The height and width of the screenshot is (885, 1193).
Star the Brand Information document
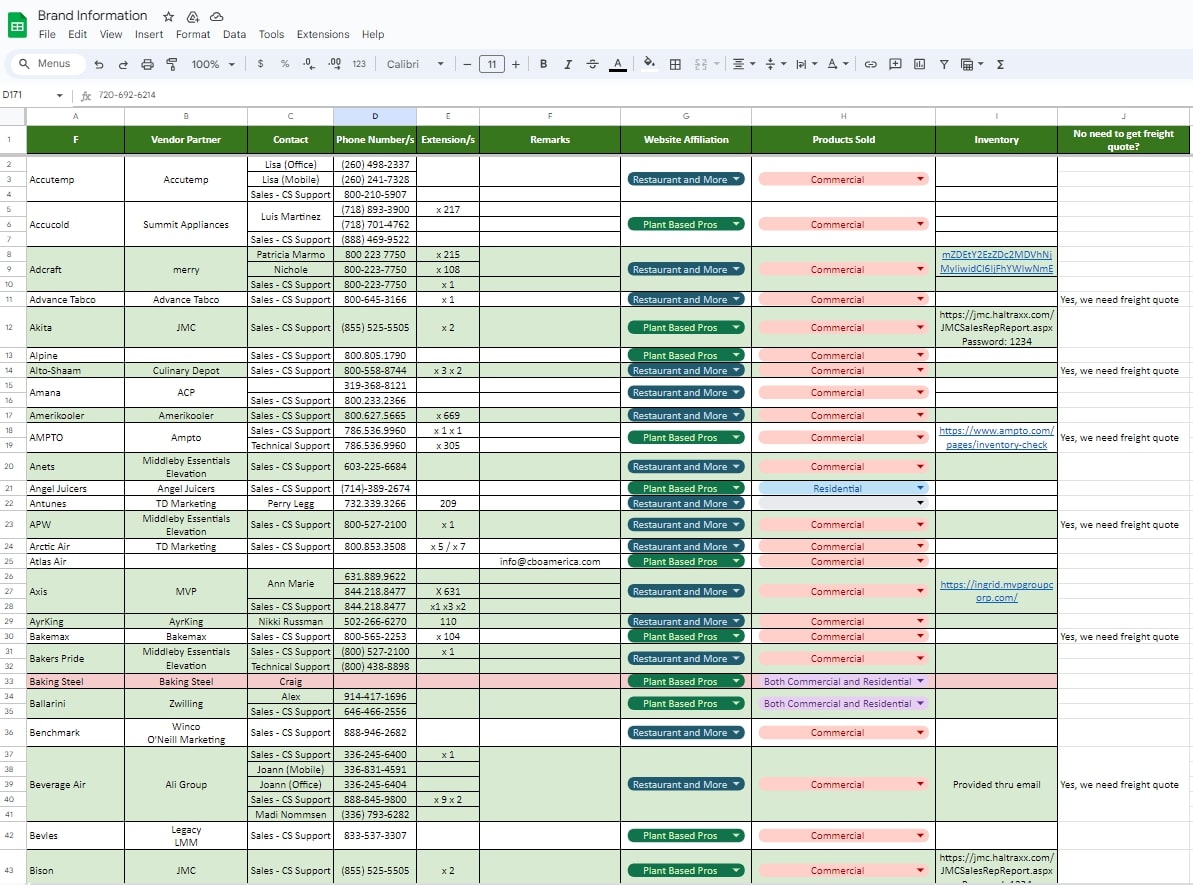[x=169, y=16]
